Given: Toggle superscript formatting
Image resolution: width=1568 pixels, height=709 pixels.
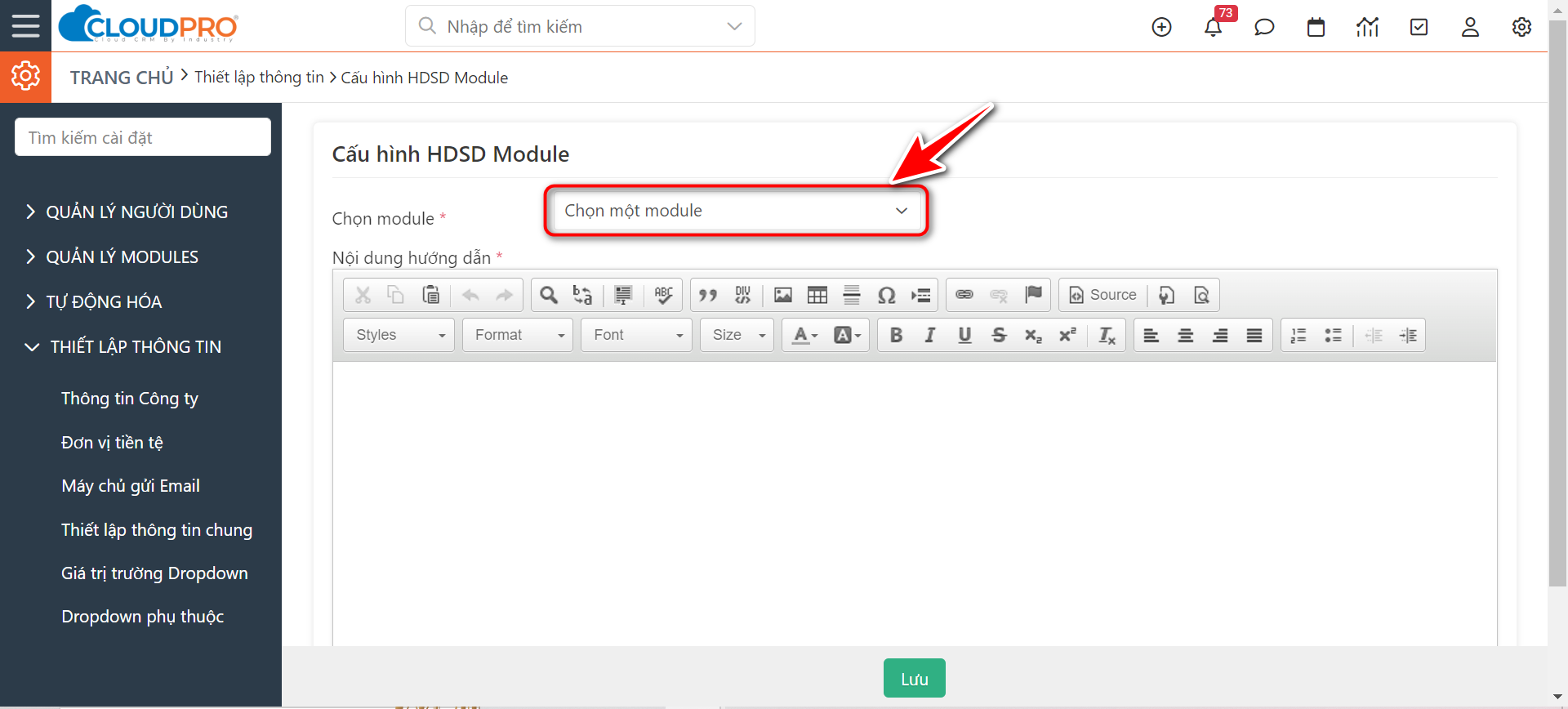Looking at the screenshot, I should (x=1067, y=335).
